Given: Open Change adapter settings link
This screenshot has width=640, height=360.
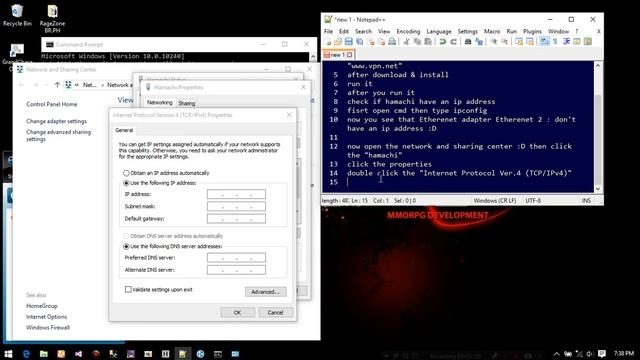Looking at the screenshot, I should [x=56, y=121].
